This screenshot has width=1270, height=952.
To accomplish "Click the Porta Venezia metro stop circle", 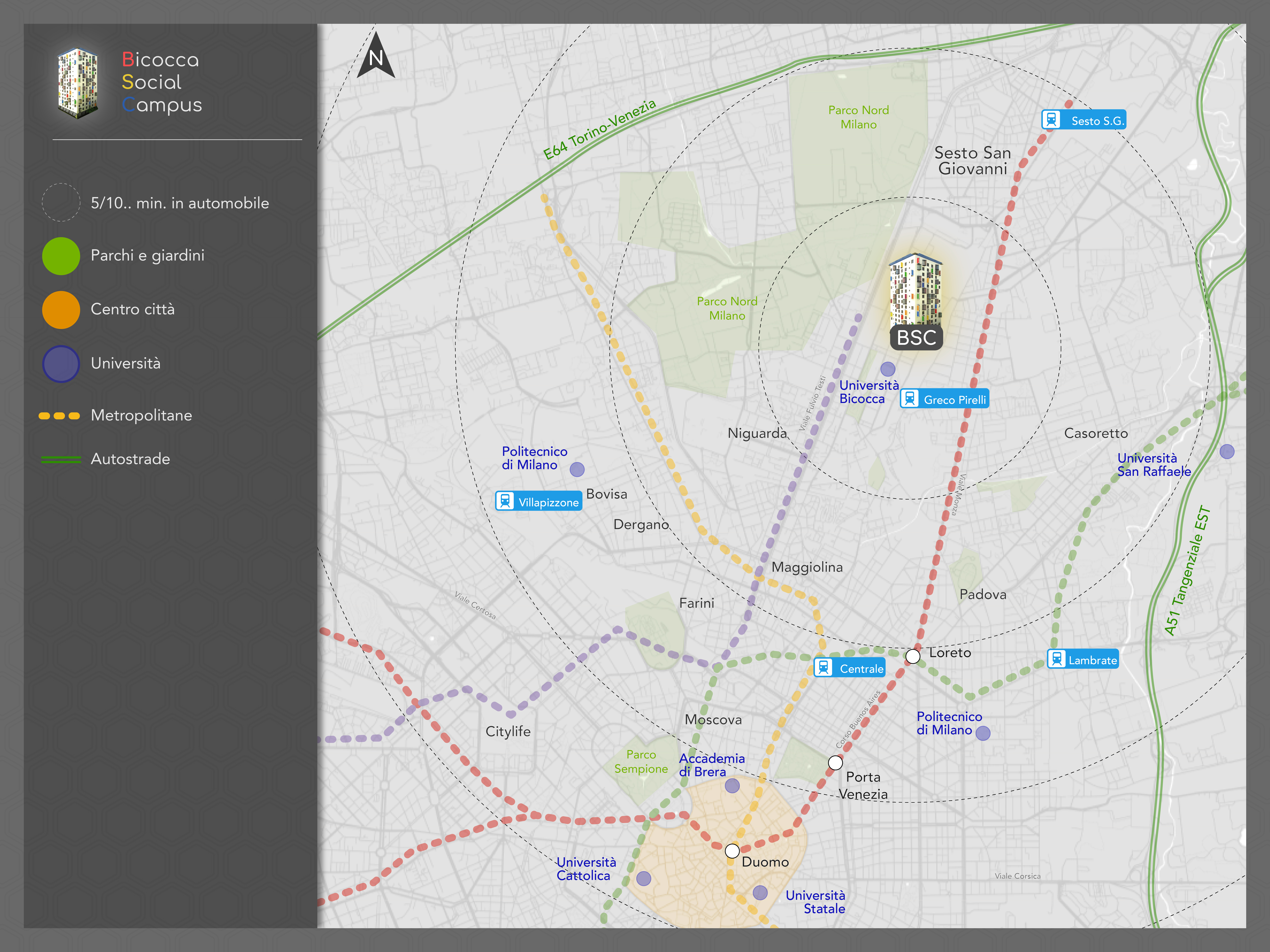I will [x=835, y=763].
